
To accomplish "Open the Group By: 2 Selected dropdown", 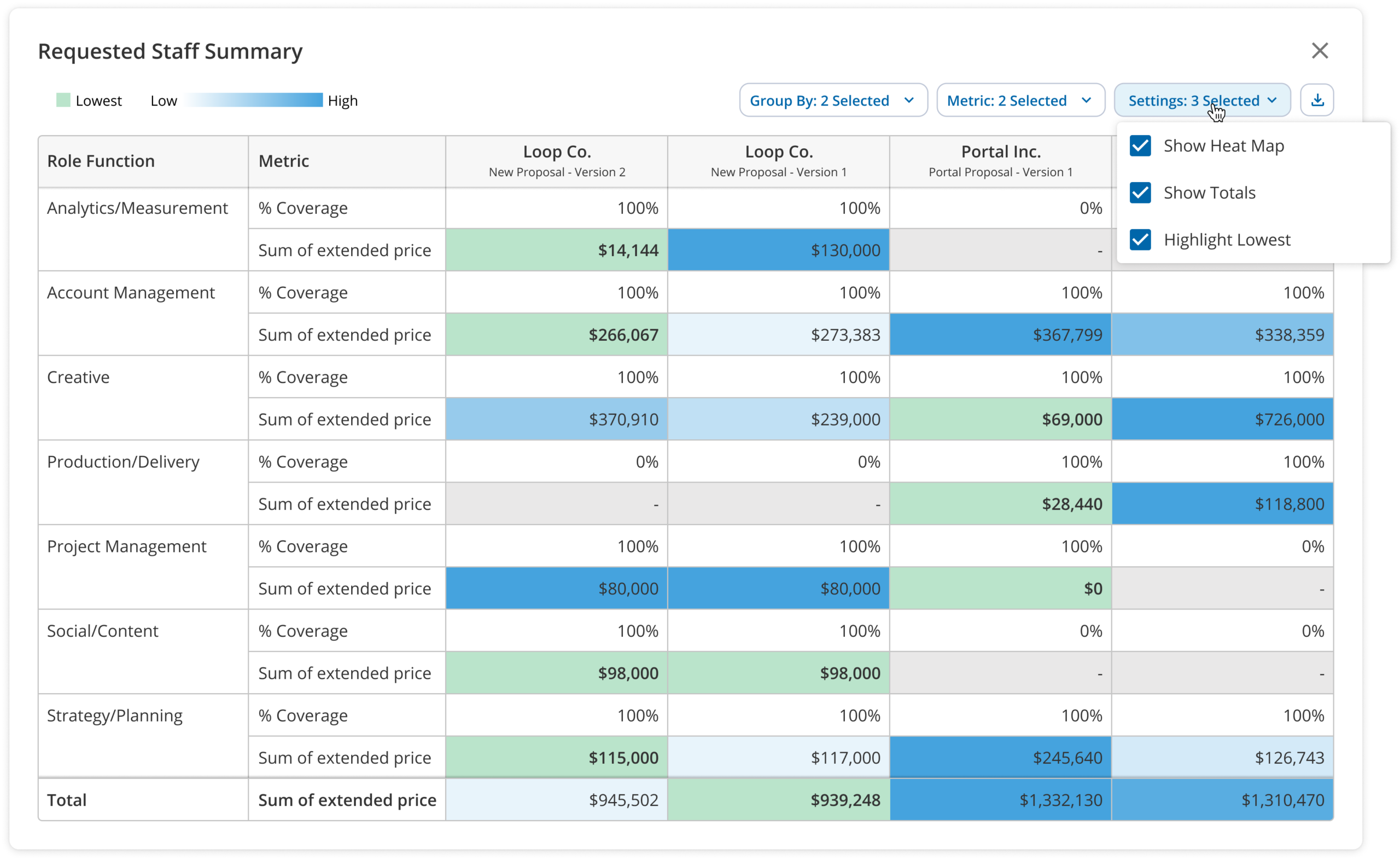I will coord(833,100).
